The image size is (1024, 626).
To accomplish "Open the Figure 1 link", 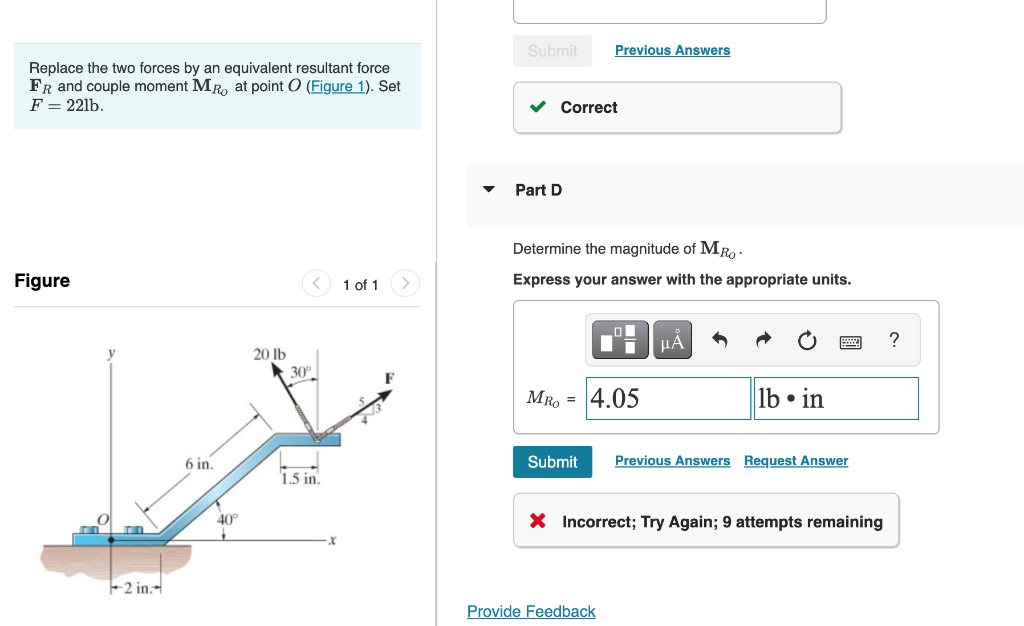I will 338,86.
